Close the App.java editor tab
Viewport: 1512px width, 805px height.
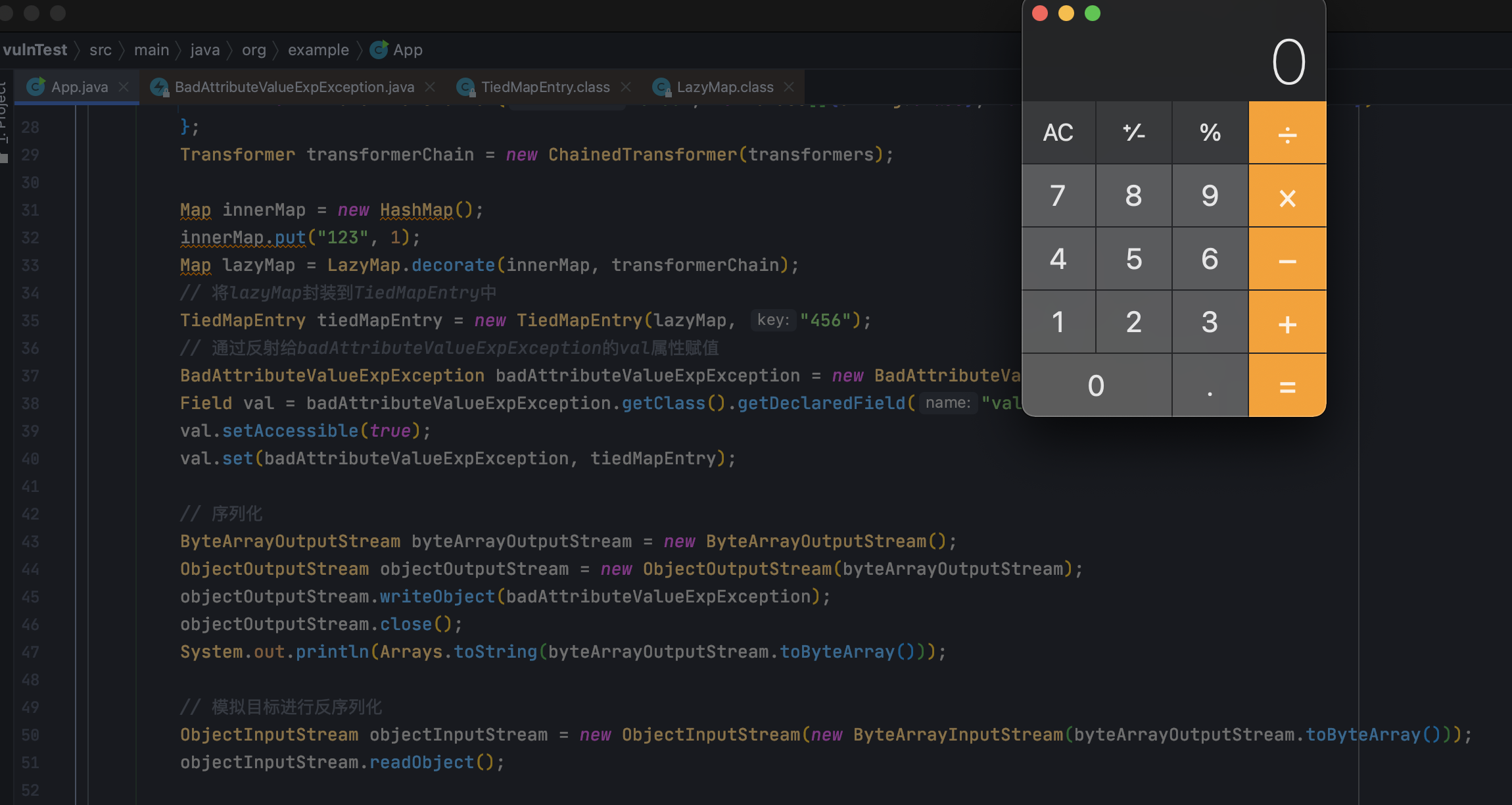point(124,87)
